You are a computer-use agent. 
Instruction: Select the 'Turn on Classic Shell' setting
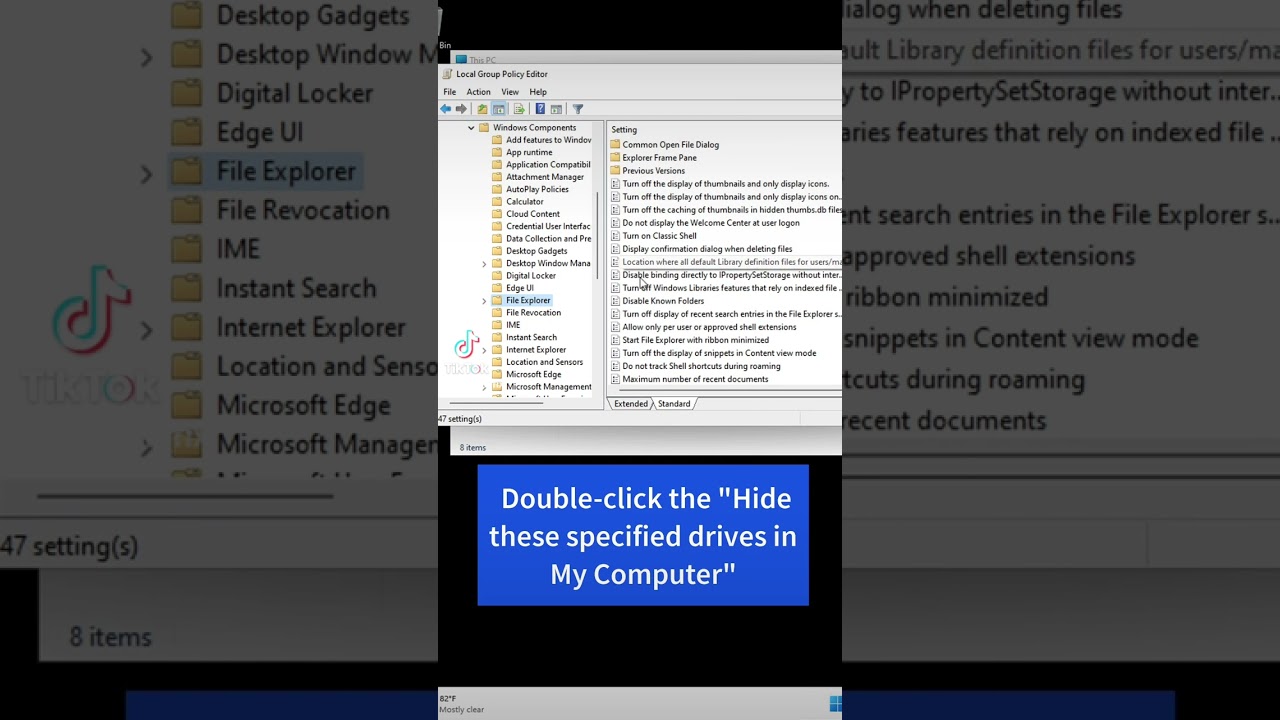[x=654, y=236]
